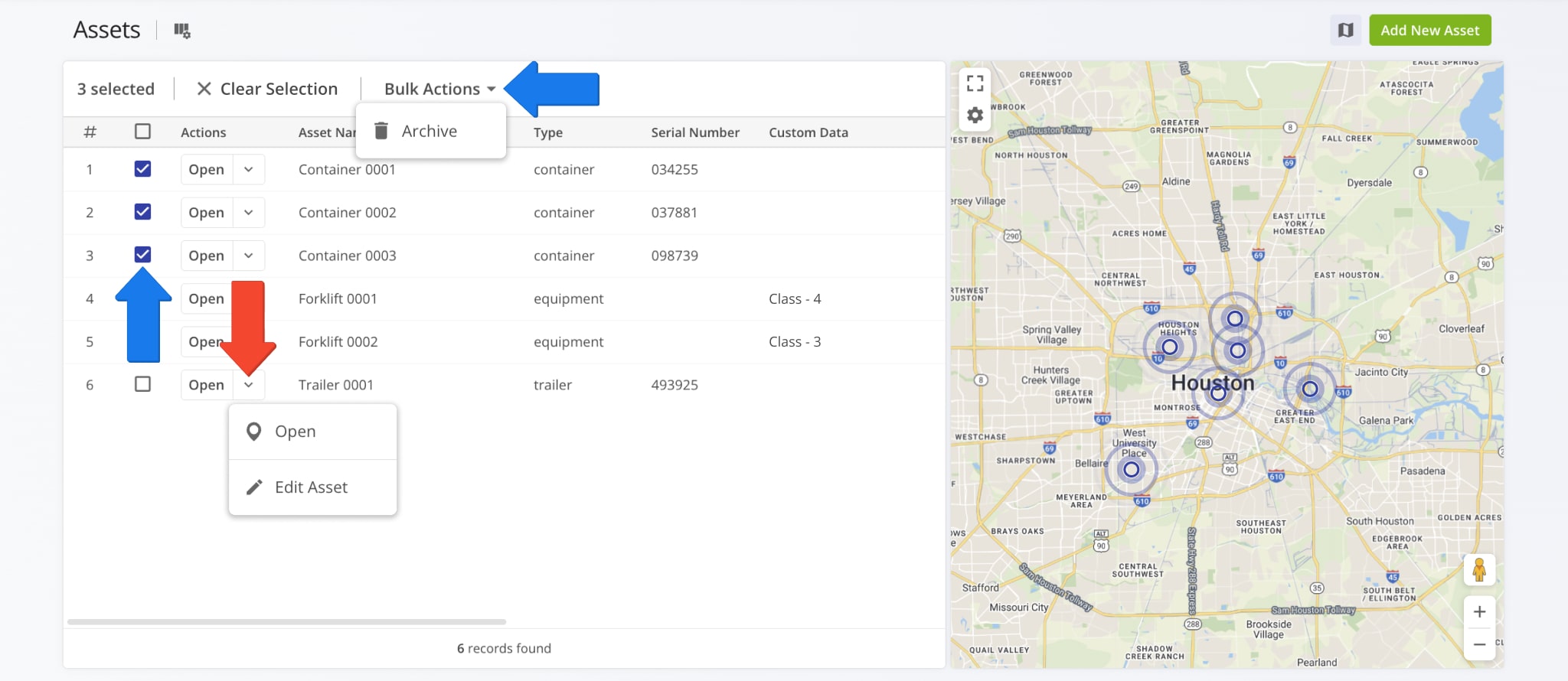Toggle the map view icon
This screenshot has width=1568, height=681.
[1345, 31]
